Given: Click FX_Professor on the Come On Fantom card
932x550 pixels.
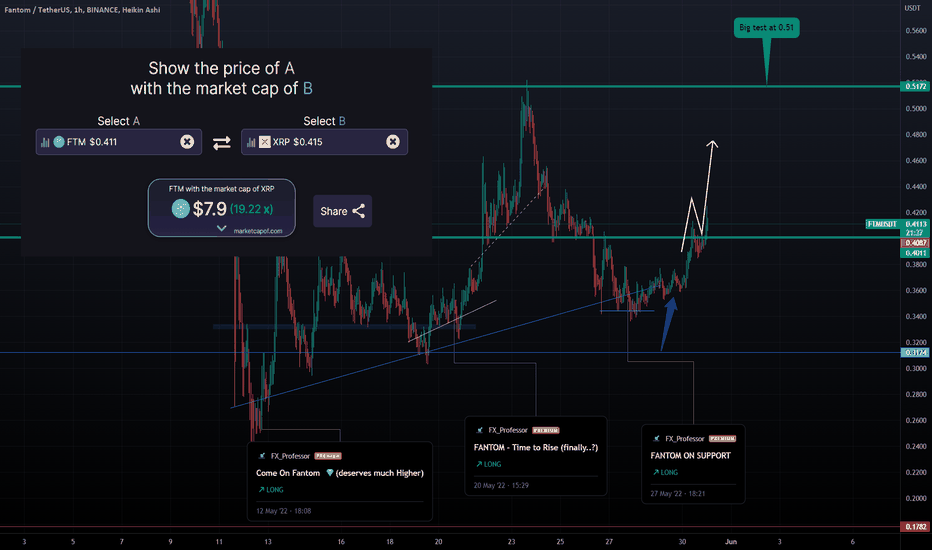Looking at the screenshot, I should [290, 456].
